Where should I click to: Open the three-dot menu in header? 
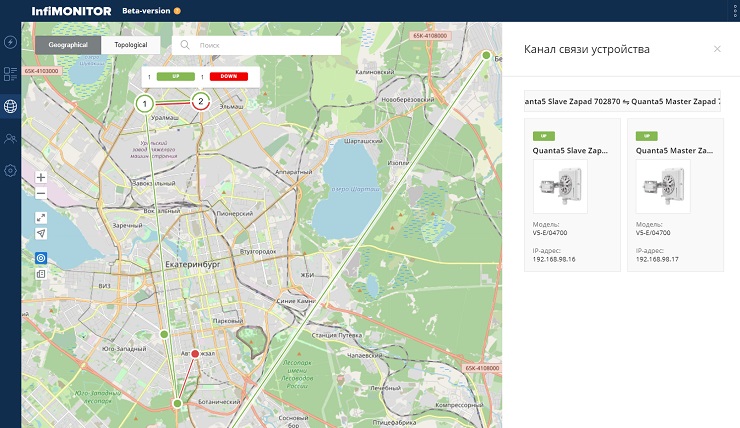pyautogui.click(x=735, y=10)
